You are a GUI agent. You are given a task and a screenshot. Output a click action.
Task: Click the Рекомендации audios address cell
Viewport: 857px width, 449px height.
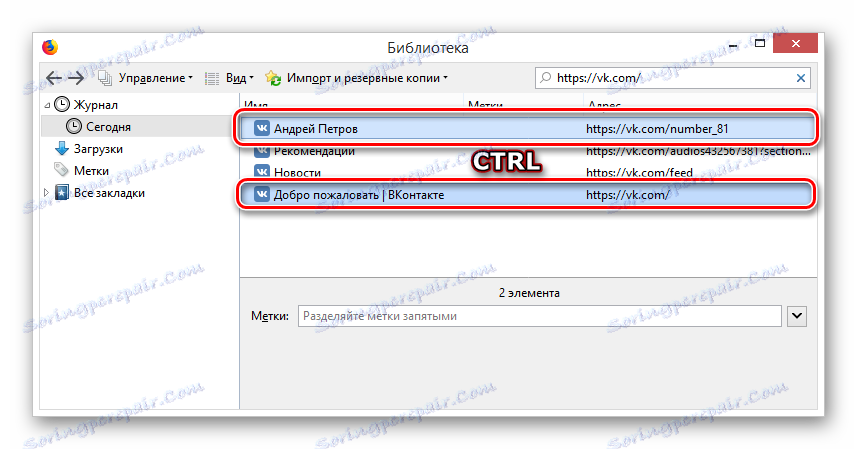point(698,152)
